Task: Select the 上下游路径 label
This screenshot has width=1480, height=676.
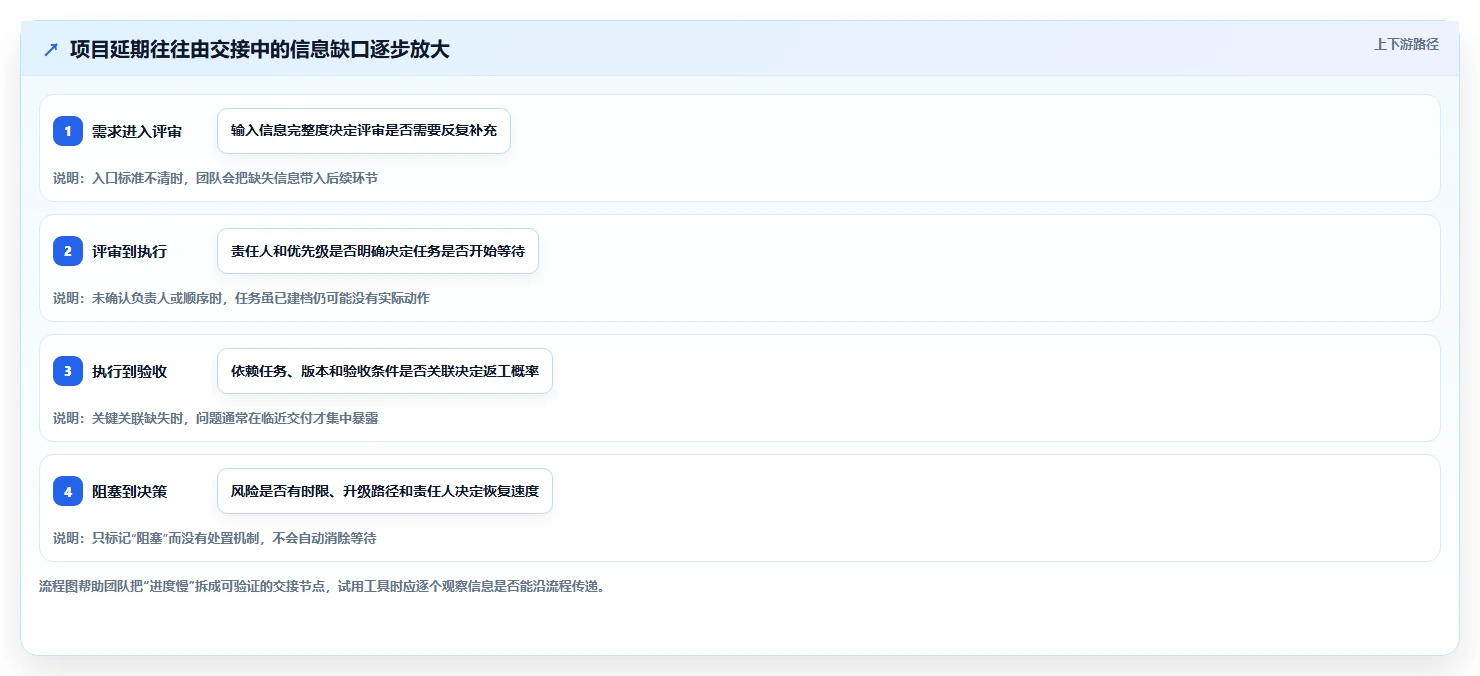Action: [x=1406, y=44]
